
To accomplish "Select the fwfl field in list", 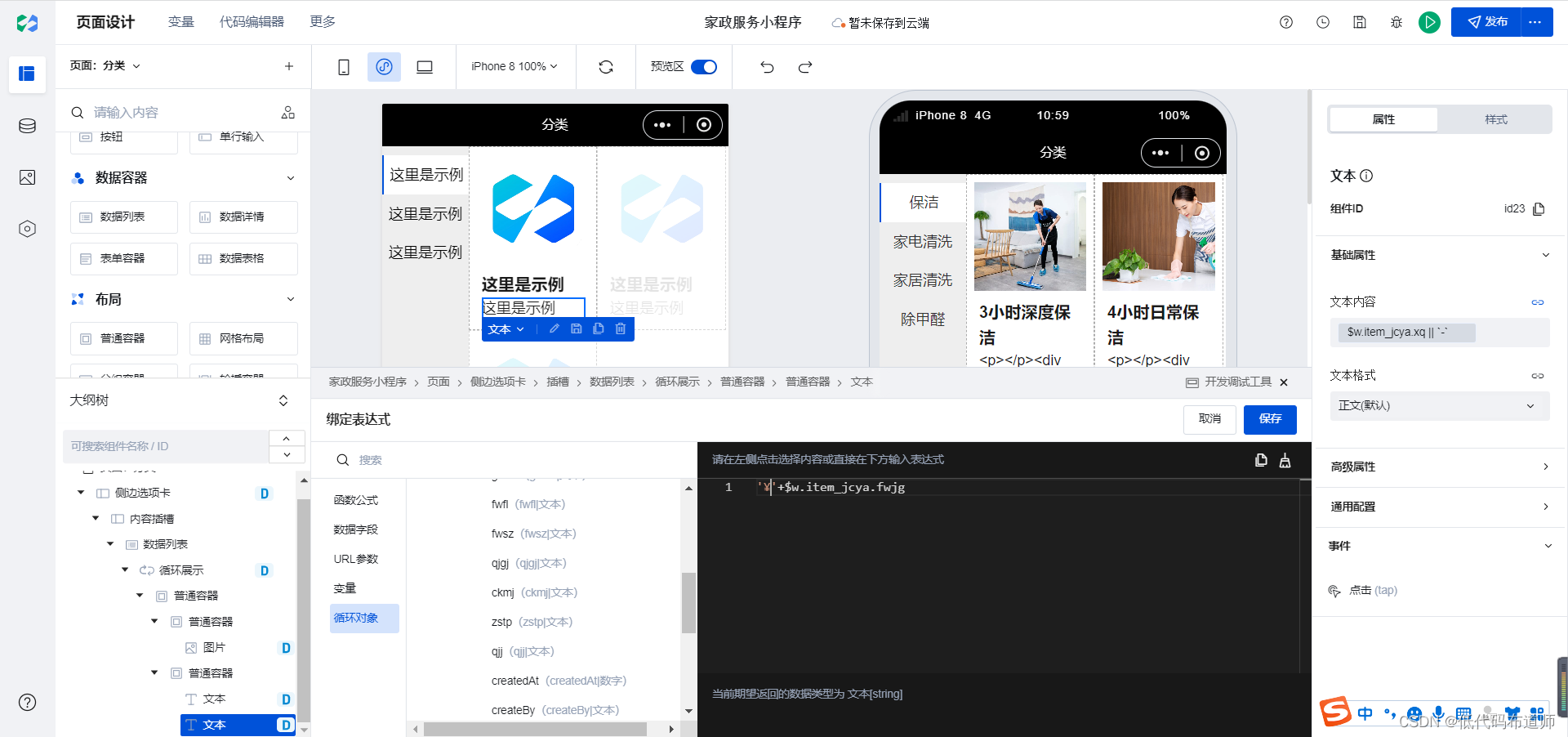I will pyautogui.click(x=528, y=504).
